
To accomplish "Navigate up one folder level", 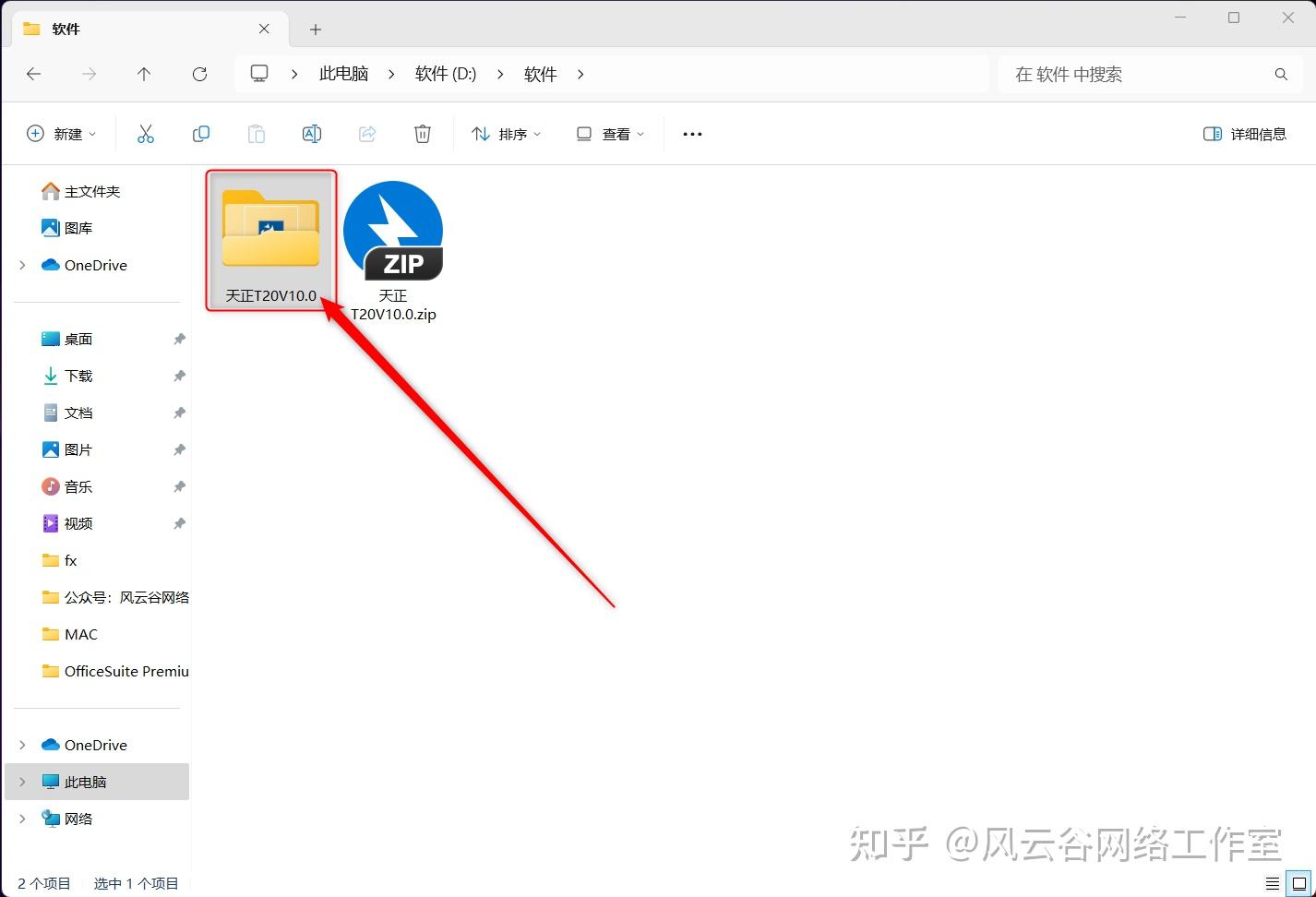I will (144, 74).
